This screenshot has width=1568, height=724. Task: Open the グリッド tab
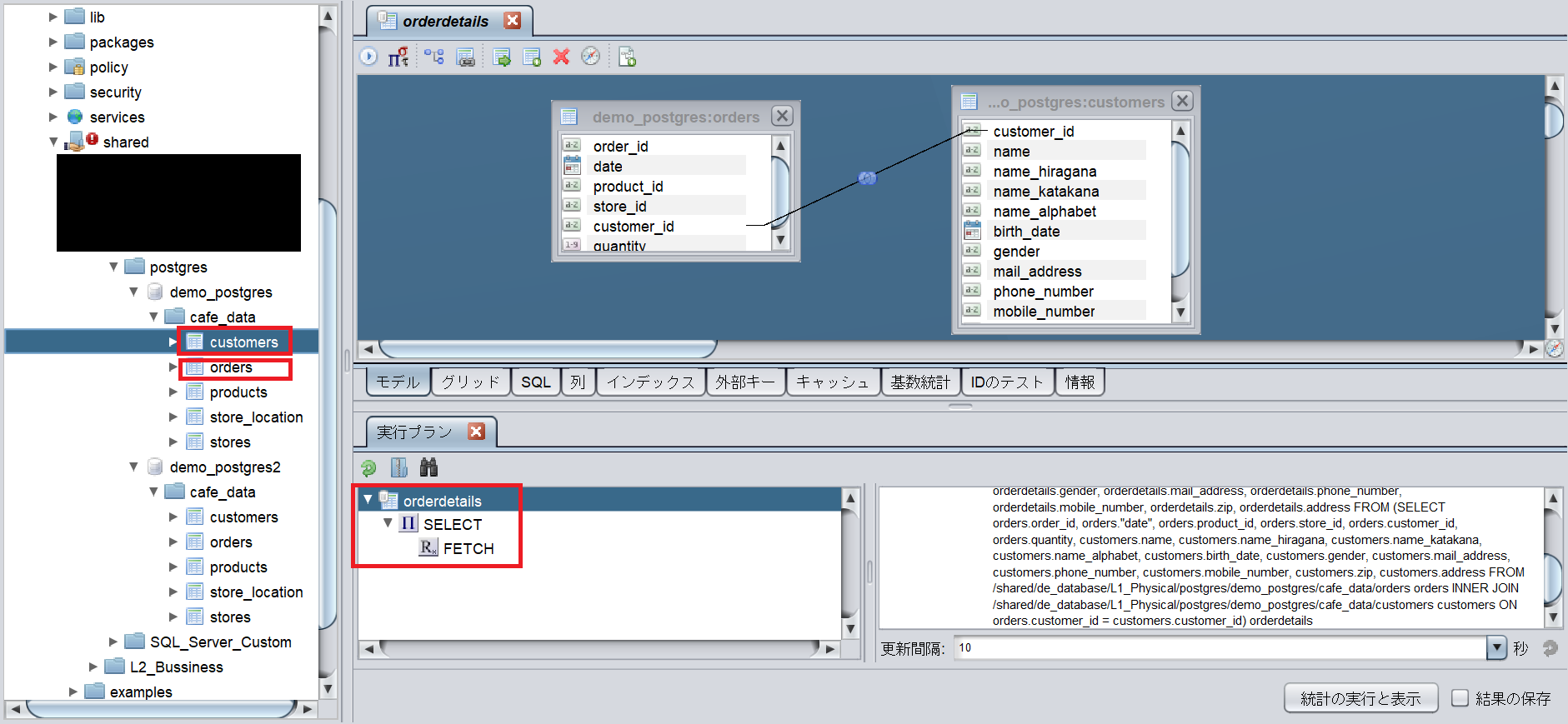coord(470,382)
